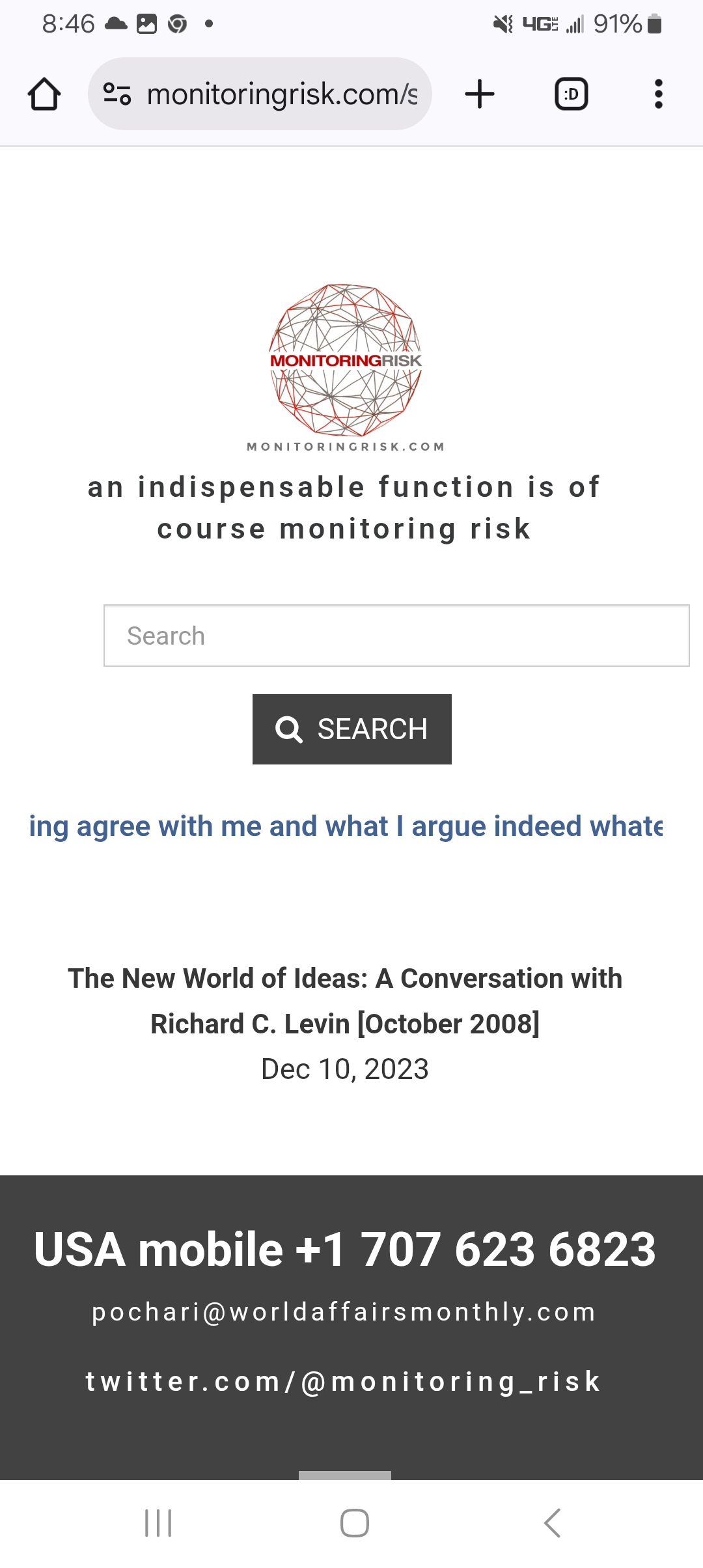
Task: Open the scrolling blue quote text link
Action: [346, 826]
